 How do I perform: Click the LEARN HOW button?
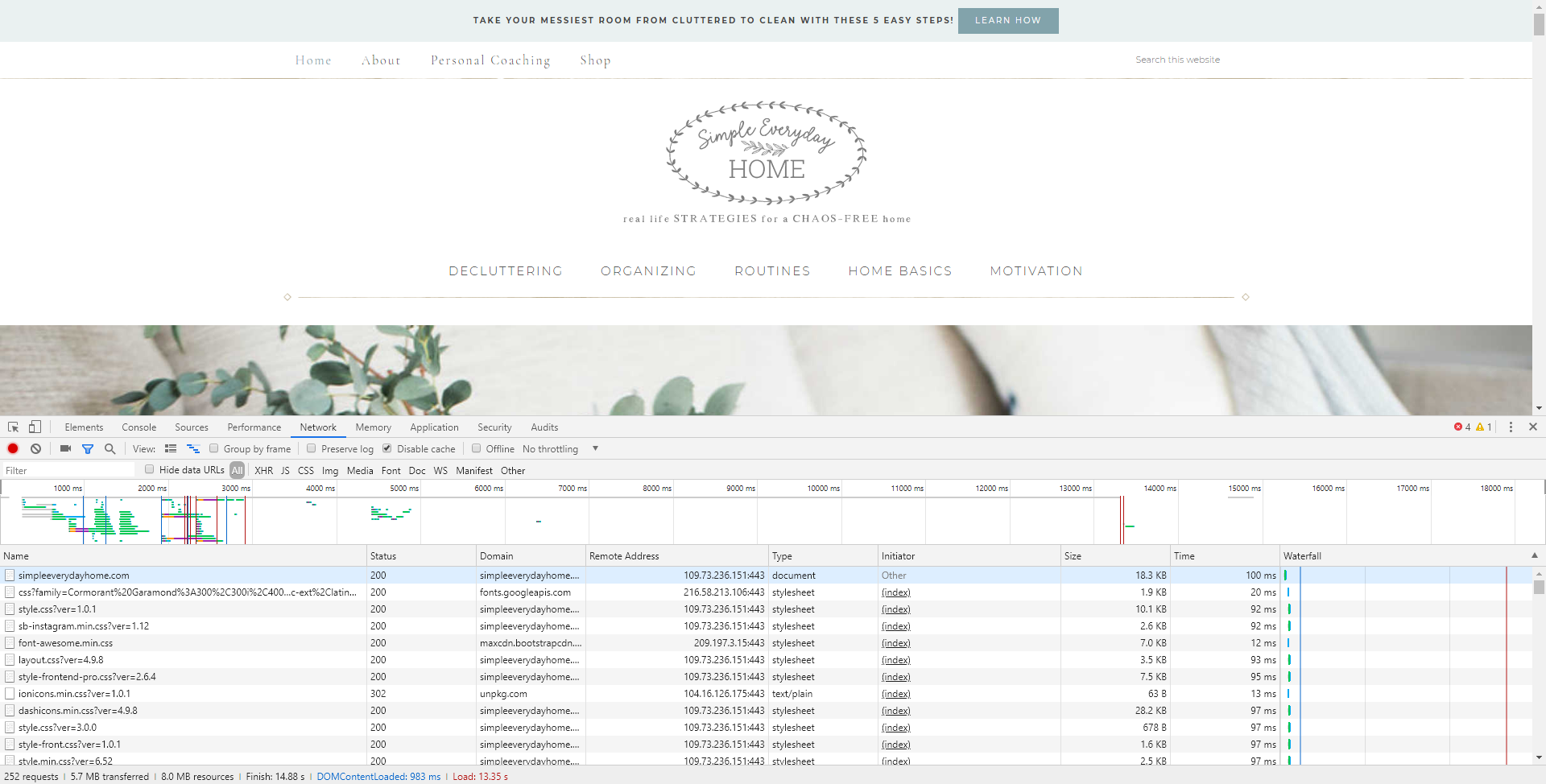(x=1008, y=21)
